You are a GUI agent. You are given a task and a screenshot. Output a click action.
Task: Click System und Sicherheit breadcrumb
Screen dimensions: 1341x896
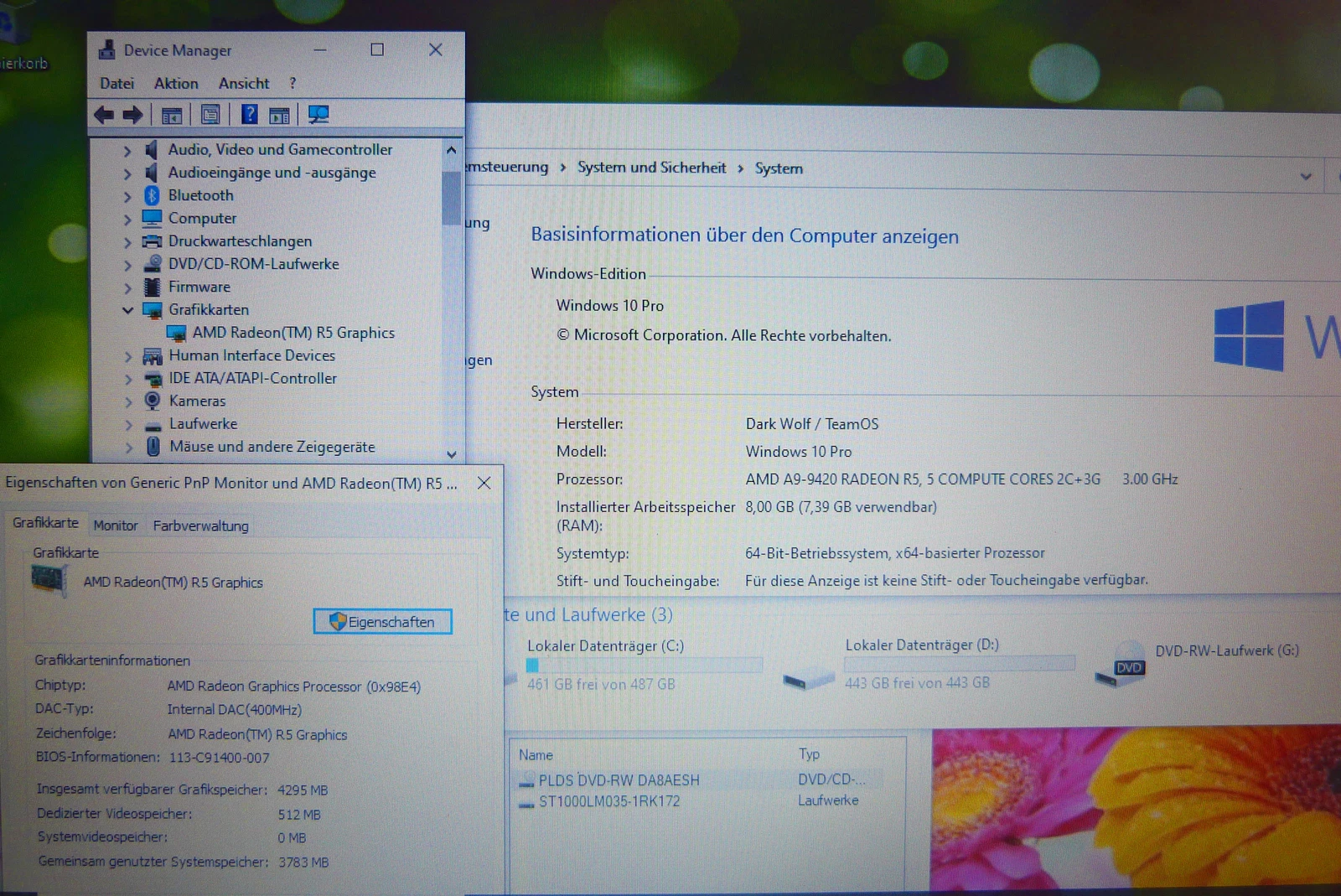pyautogui.click(x=651, y=167)
